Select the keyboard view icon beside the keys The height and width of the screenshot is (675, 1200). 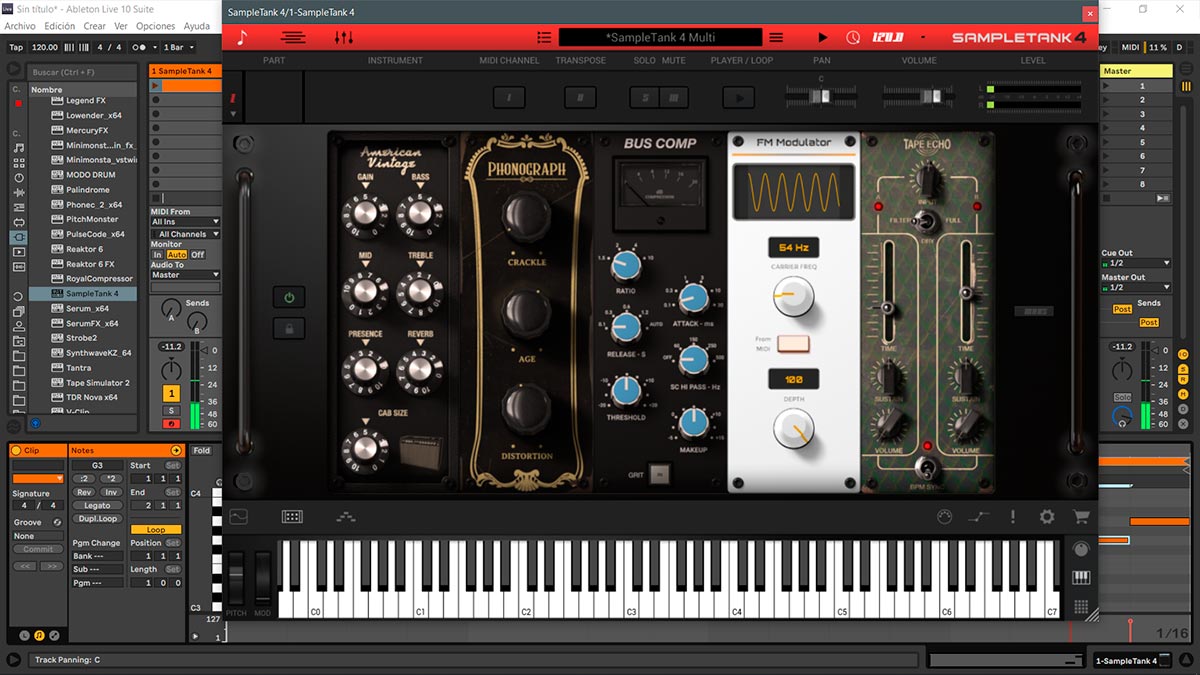click(x=1080, y=578)
